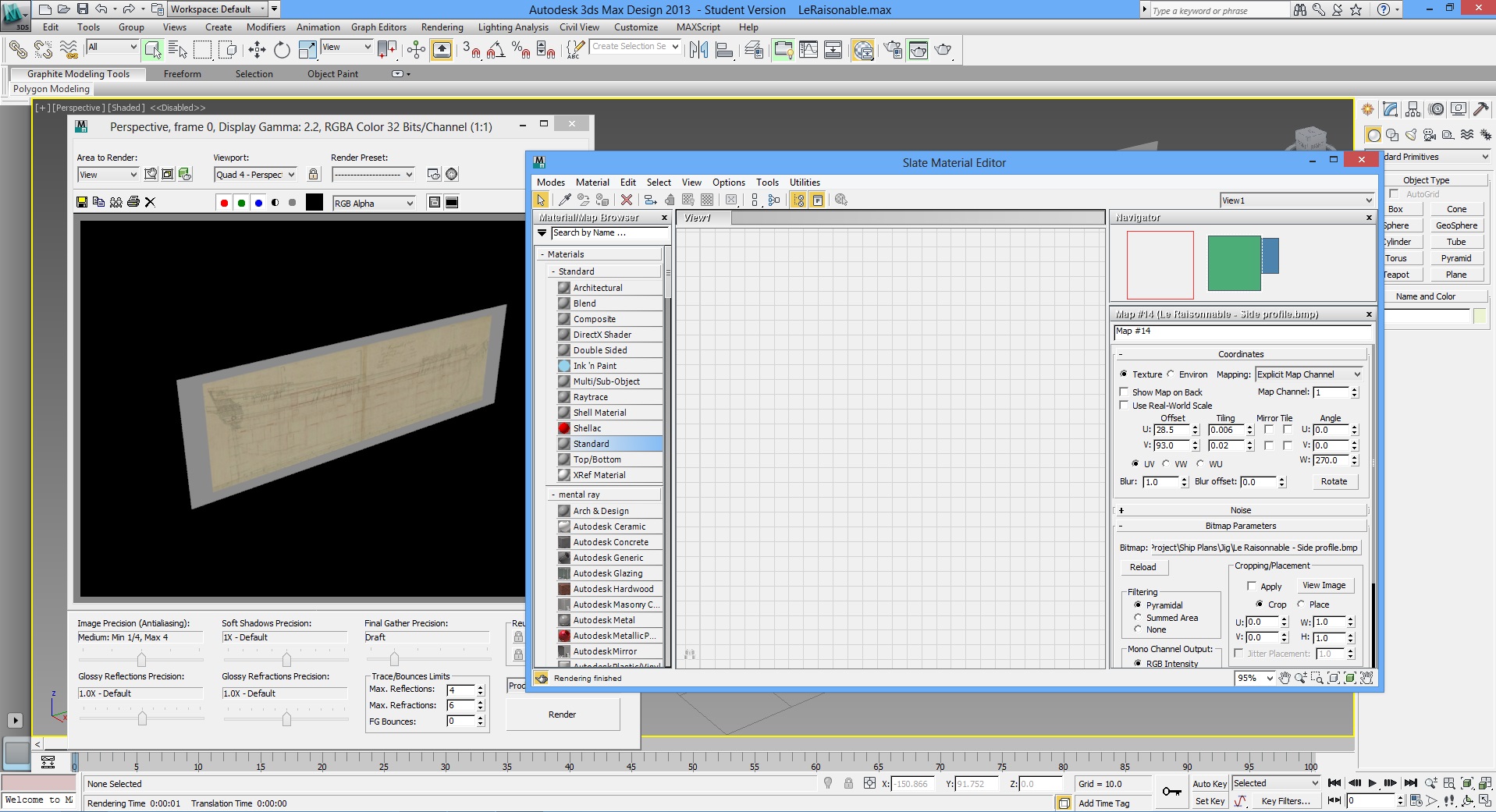Open the Rendering menu
1496x812 pixels.
[x=442, y=27]
